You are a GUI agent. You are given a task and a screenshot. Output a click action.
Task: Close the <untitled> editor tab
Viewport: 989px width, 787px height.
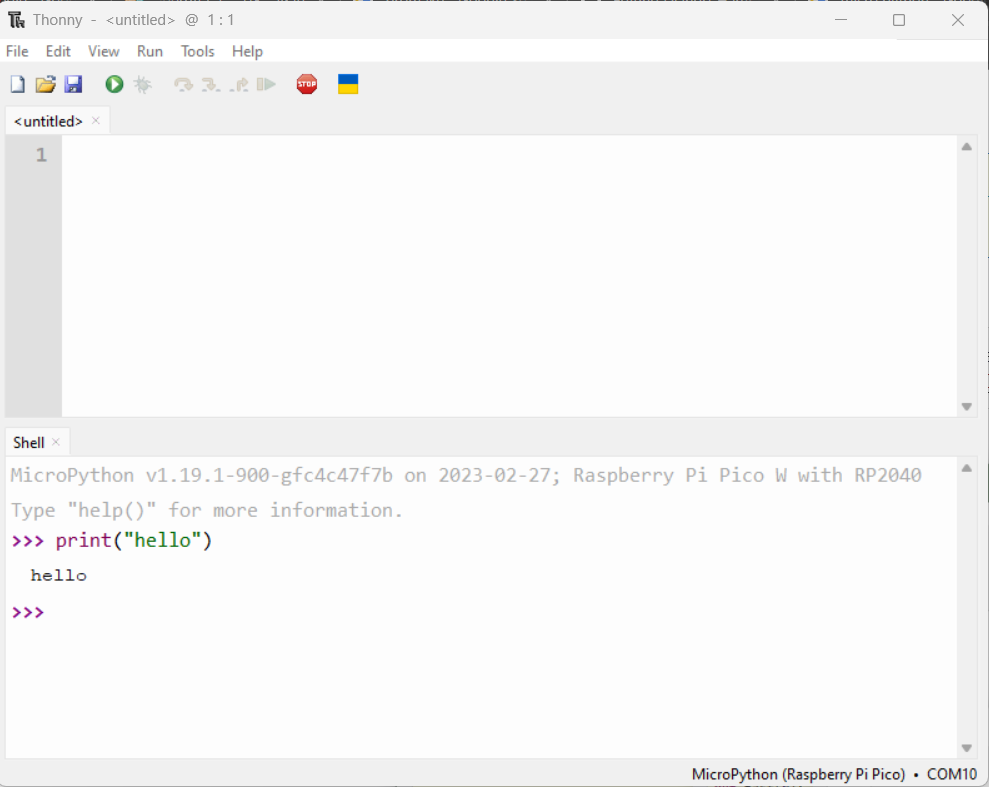click(x=96, y=120)
